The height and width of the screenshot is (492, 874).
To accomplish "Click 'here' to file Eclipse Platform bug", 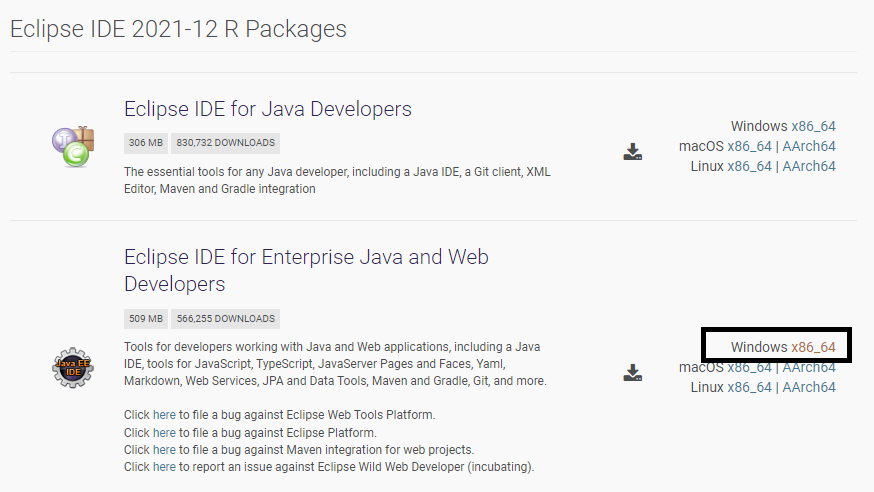I will click(164, 433).
